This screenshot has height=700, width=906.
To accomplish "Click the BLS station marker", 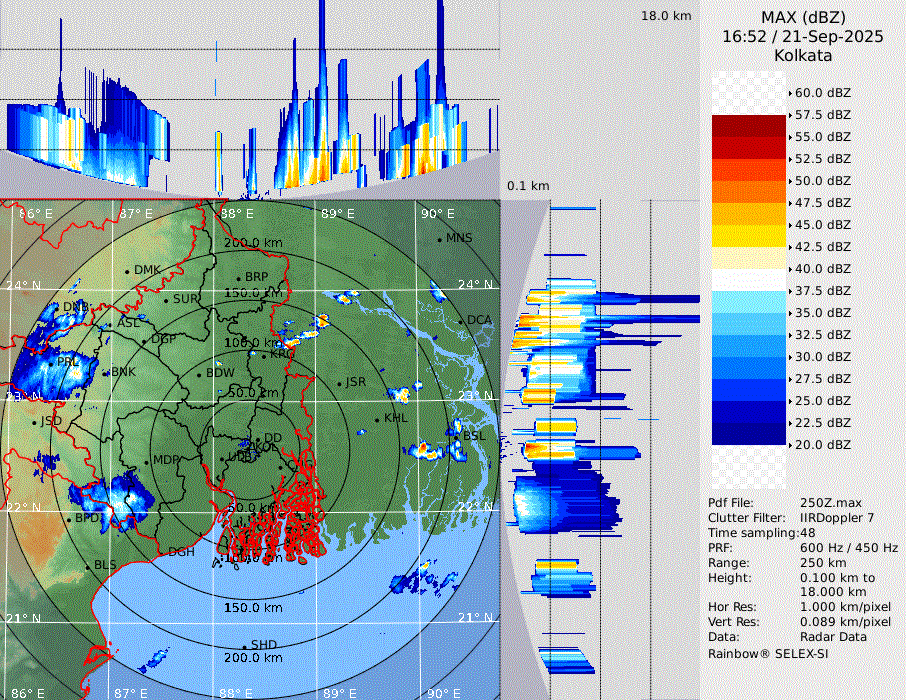I will (x=87, y=566).
